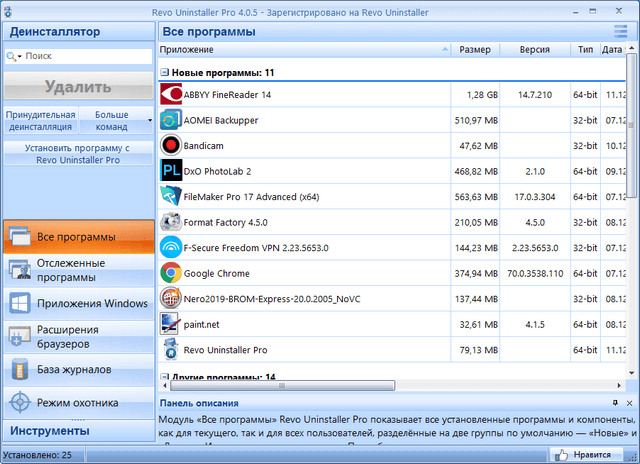Click the FileMaker Pro 17 icon
Screen dimensions: 640x464
pos(171,196)
